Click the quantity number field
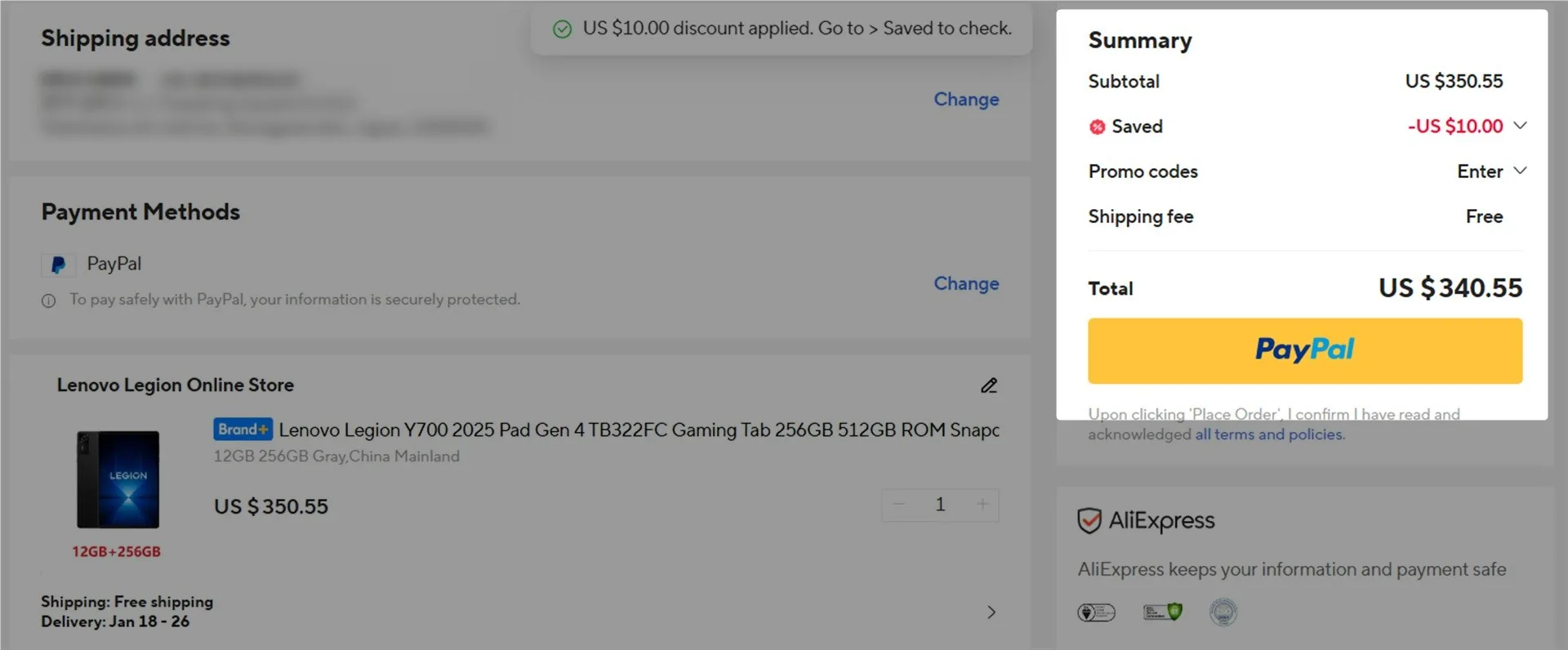 (x=940, y=505)
